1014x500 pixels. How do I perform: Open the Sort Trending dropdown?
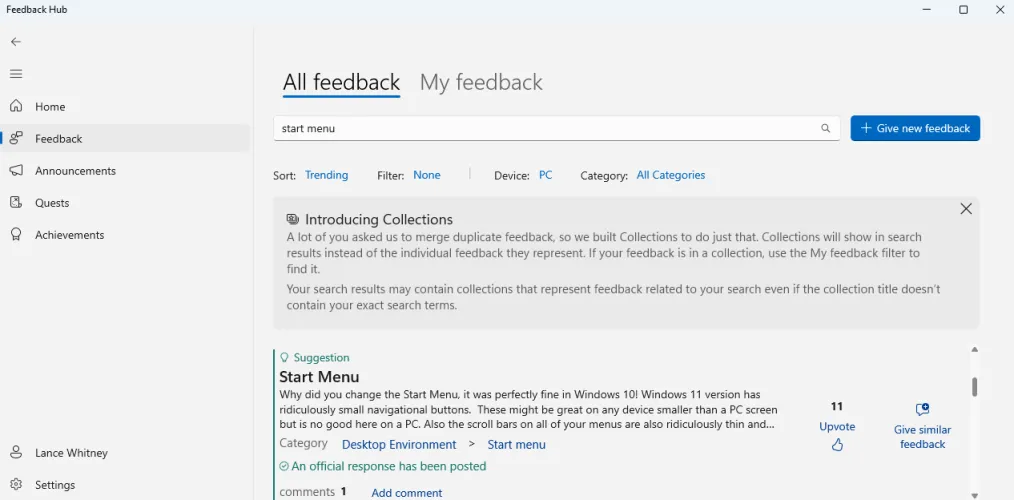[326, 175]
